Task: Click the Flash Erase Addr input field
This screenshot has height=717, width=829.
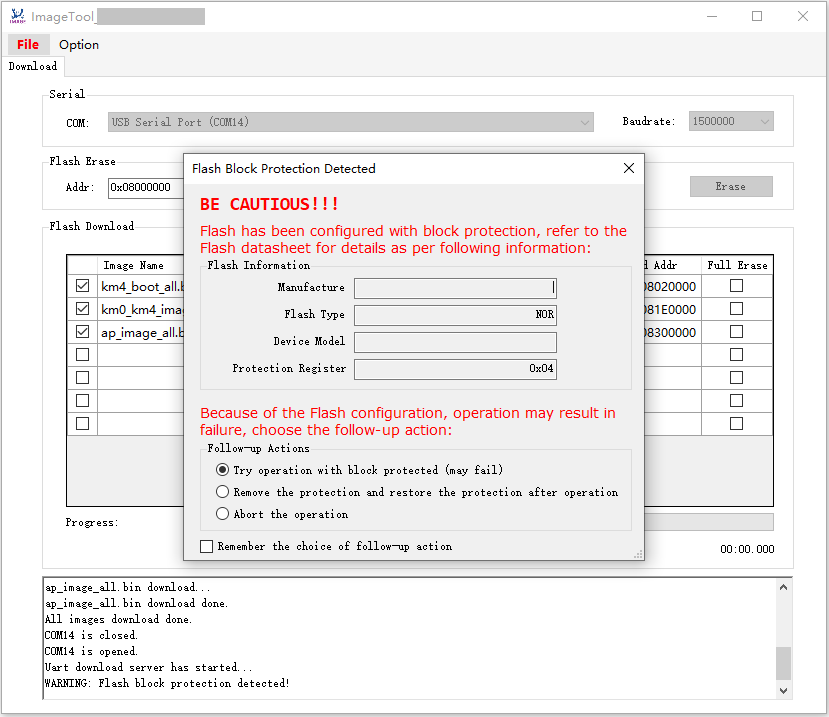Action: coord(144,187)
